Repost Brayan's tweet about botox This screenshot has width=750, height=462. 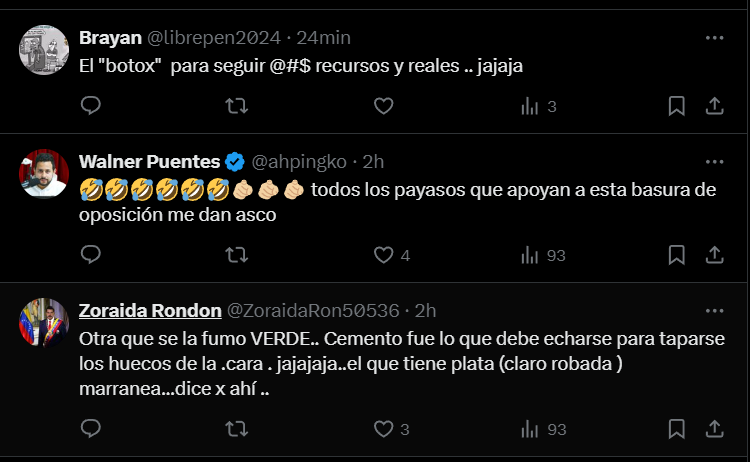tap(236, 106)
